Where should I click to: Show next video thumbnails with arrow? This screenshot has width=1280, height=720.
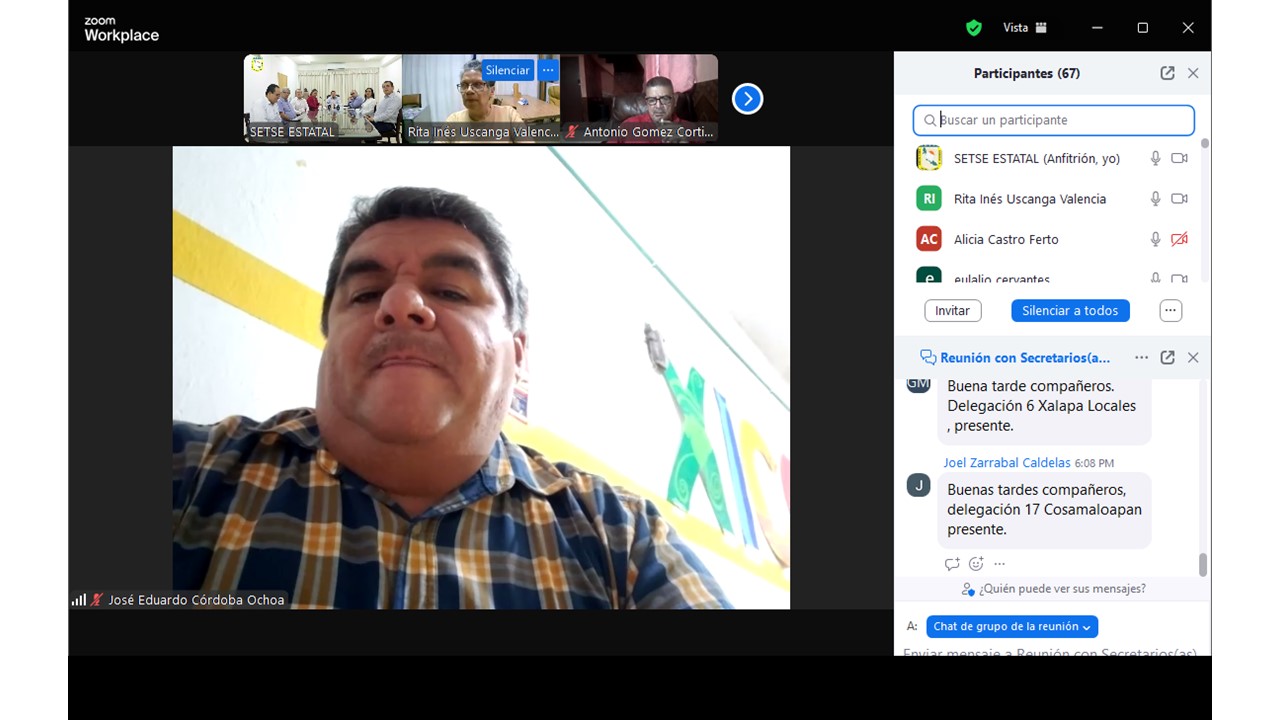(747, 98)
